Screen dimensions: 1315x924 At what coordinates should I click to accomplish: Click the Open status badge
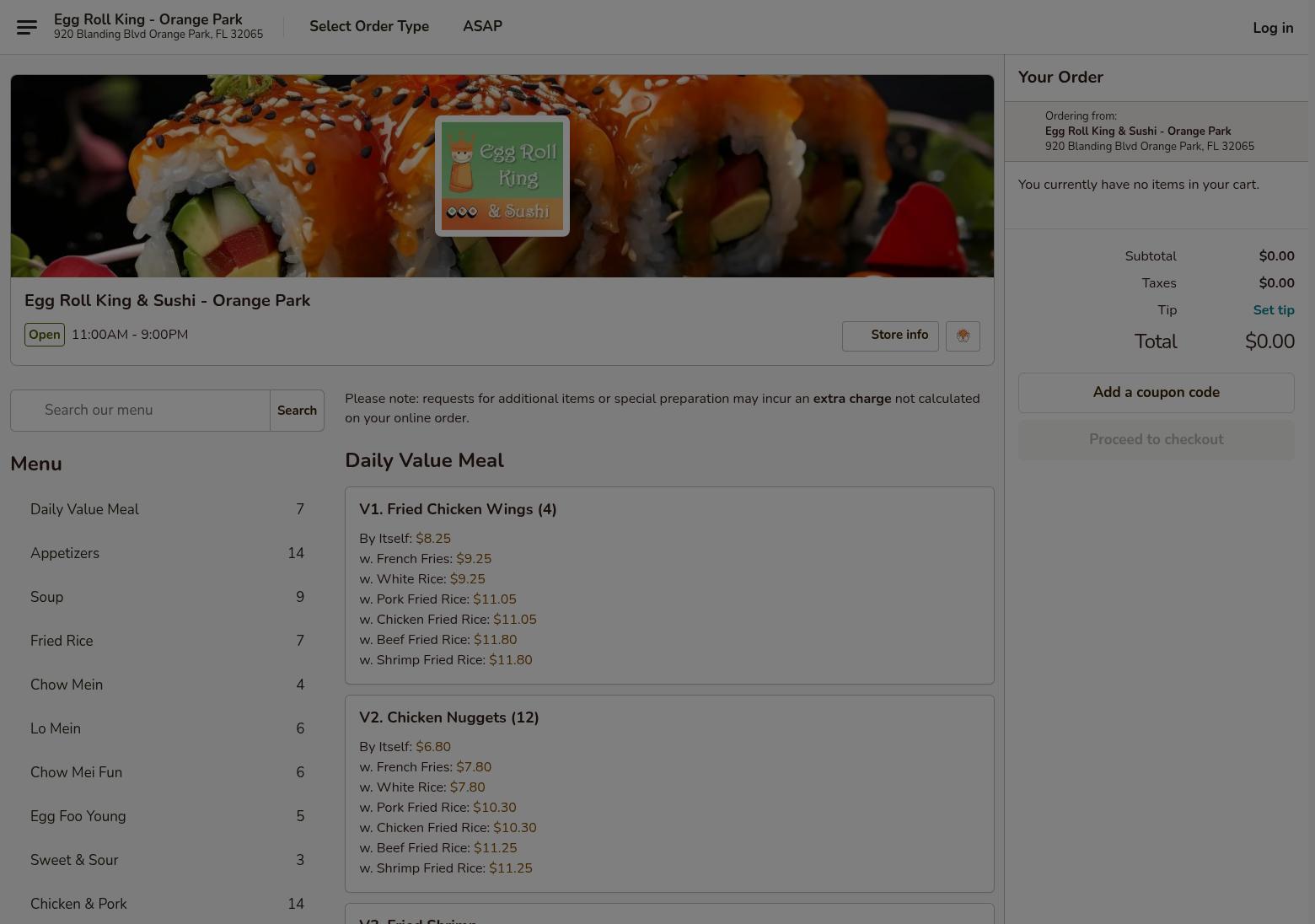[x=45, y=335]
